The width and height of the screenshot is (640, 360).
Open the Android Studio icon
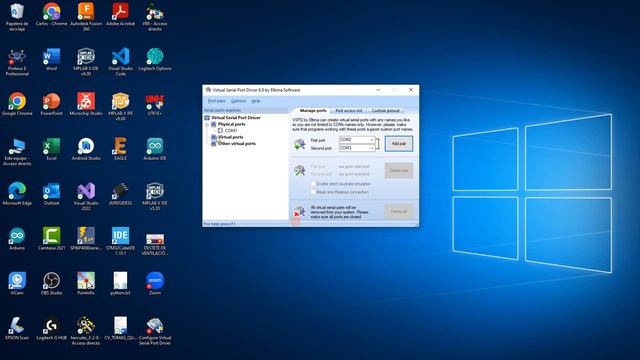(86, 149)
